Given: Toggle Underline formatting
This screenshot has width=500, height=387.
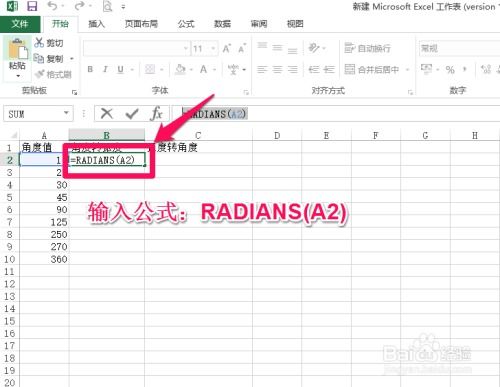Looking at the screenshot, I should pyautogui.click(x=120, y=69).
